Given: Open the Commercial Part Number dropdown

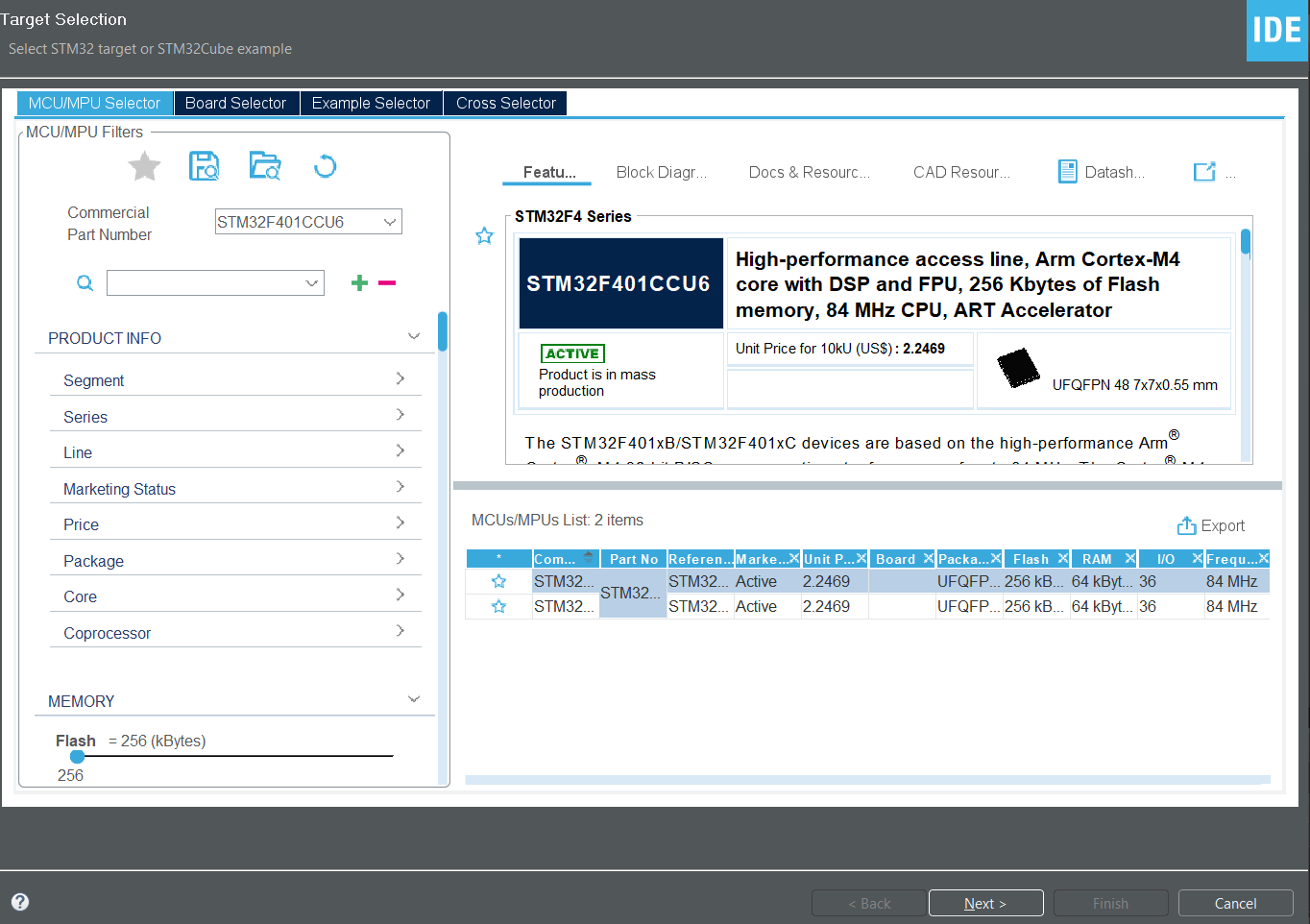Looking at the screenshot, I should 390,222.
